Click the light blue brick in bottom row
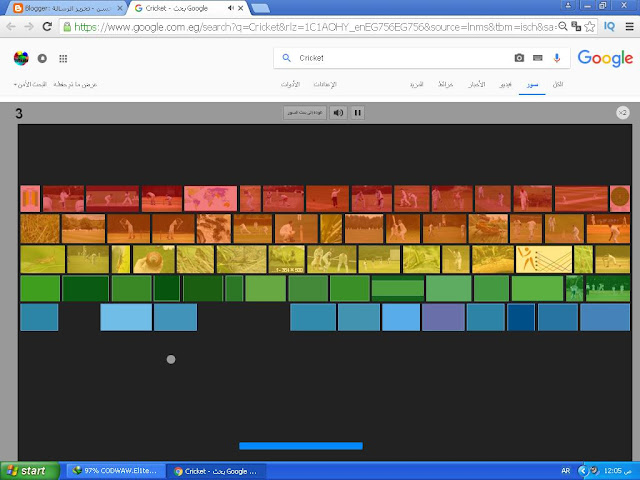The width and height of the screenshot is (640, 480). [126, 317]
